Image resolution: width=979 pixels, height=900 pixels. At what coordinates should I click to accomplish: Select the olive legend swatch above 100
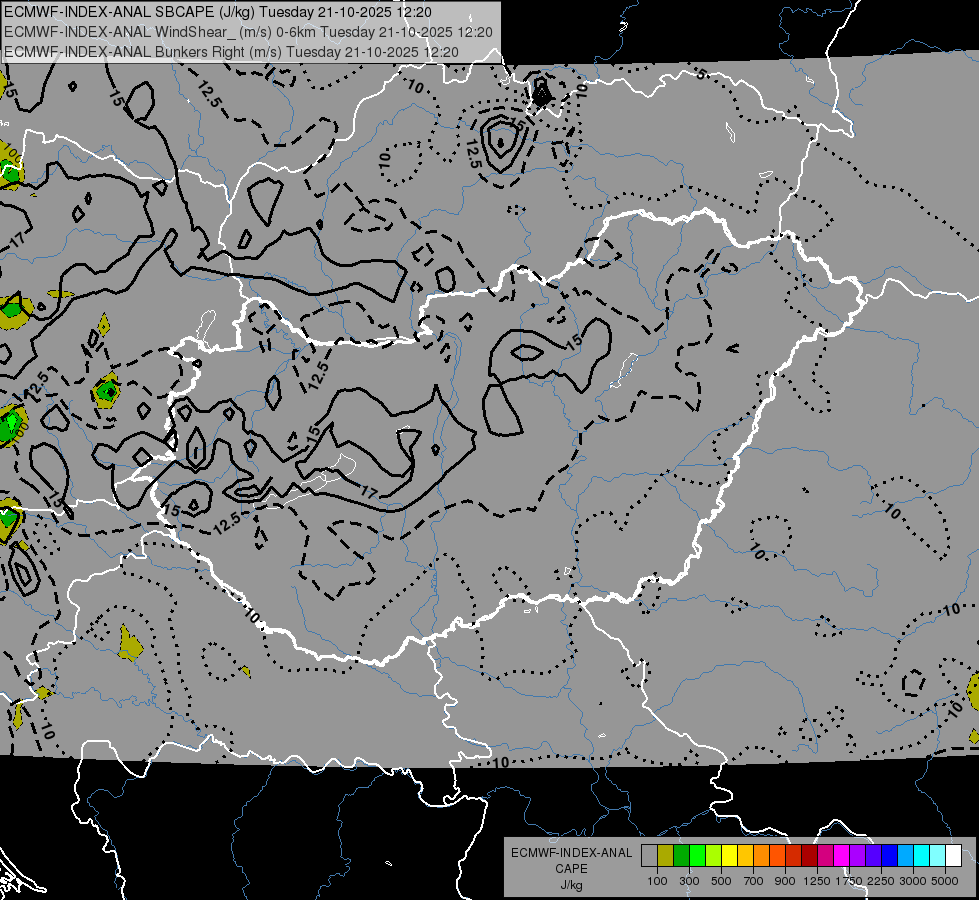pos(666,855)
